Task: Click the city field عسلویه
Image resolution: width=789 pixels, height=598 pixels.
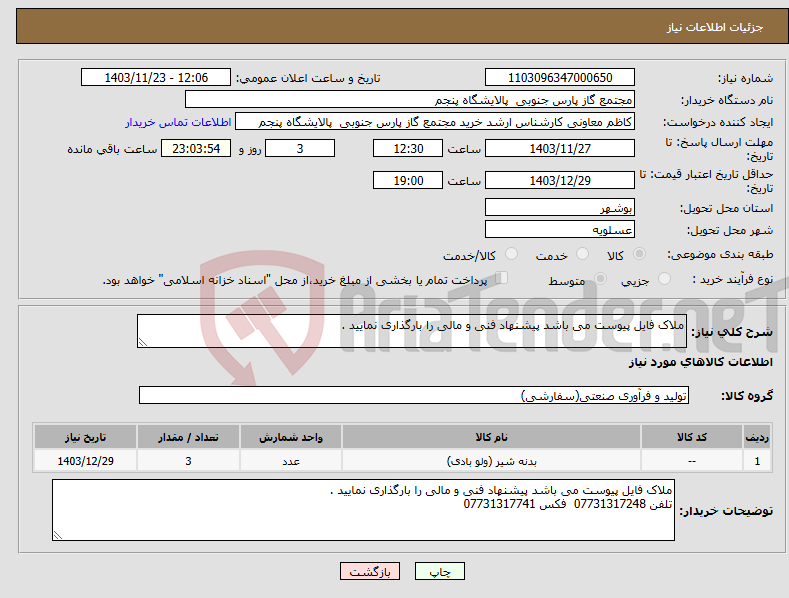Action: point(560,230)
